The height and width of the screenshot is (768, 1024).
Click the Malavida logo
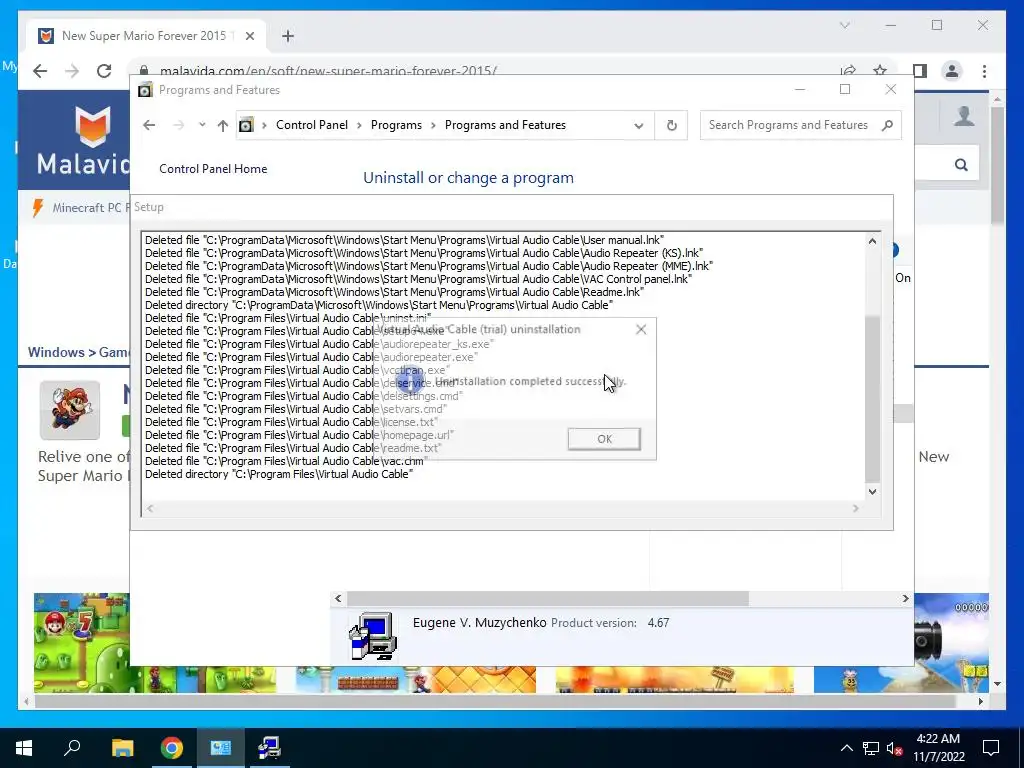click(84, 140)
